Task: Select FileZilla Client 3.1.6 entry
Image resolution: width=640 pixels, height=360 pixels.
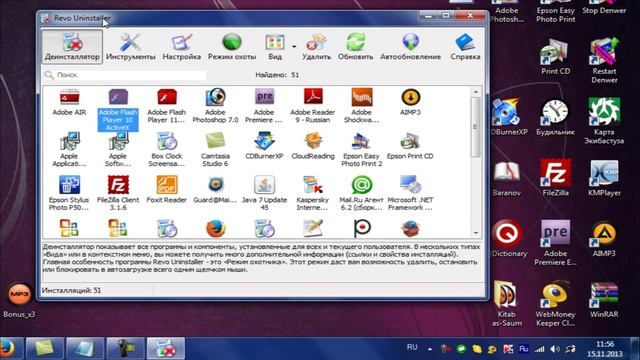Action: 118,193
